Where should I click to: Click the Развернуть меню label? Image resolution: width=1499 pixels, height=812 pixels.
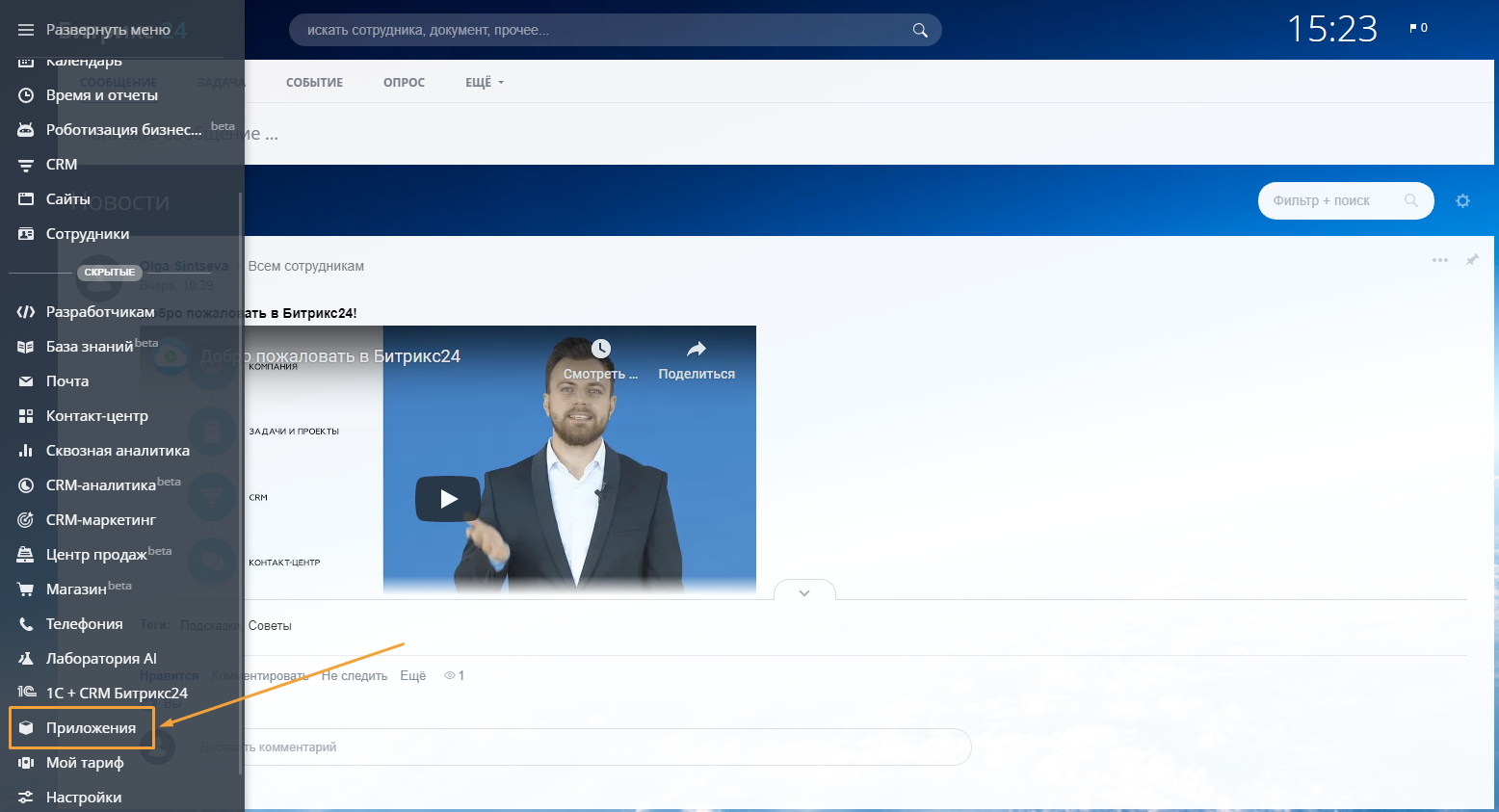coord(108,30)
